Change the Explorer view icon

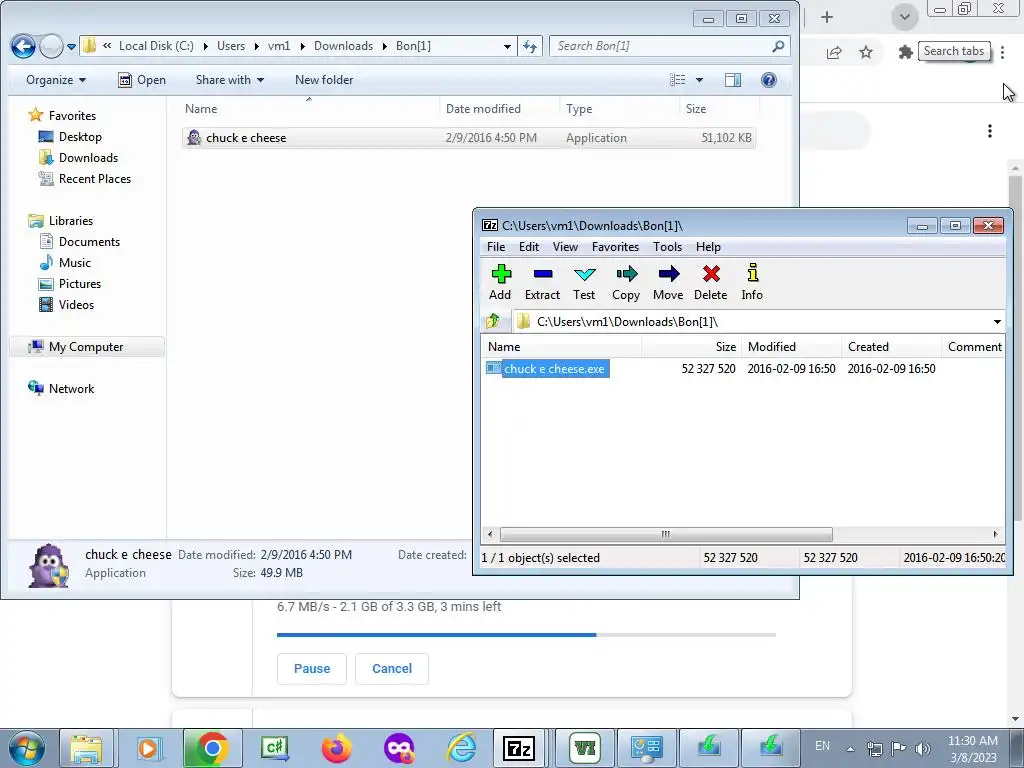point(678,80)
